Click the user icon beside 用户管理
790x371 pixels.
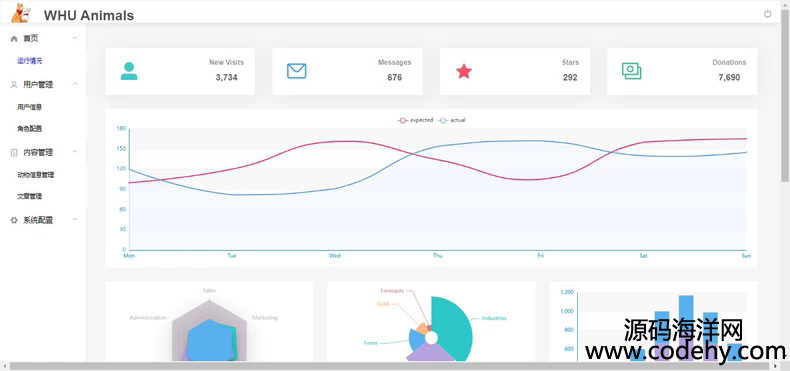click(x=14, y=85)
